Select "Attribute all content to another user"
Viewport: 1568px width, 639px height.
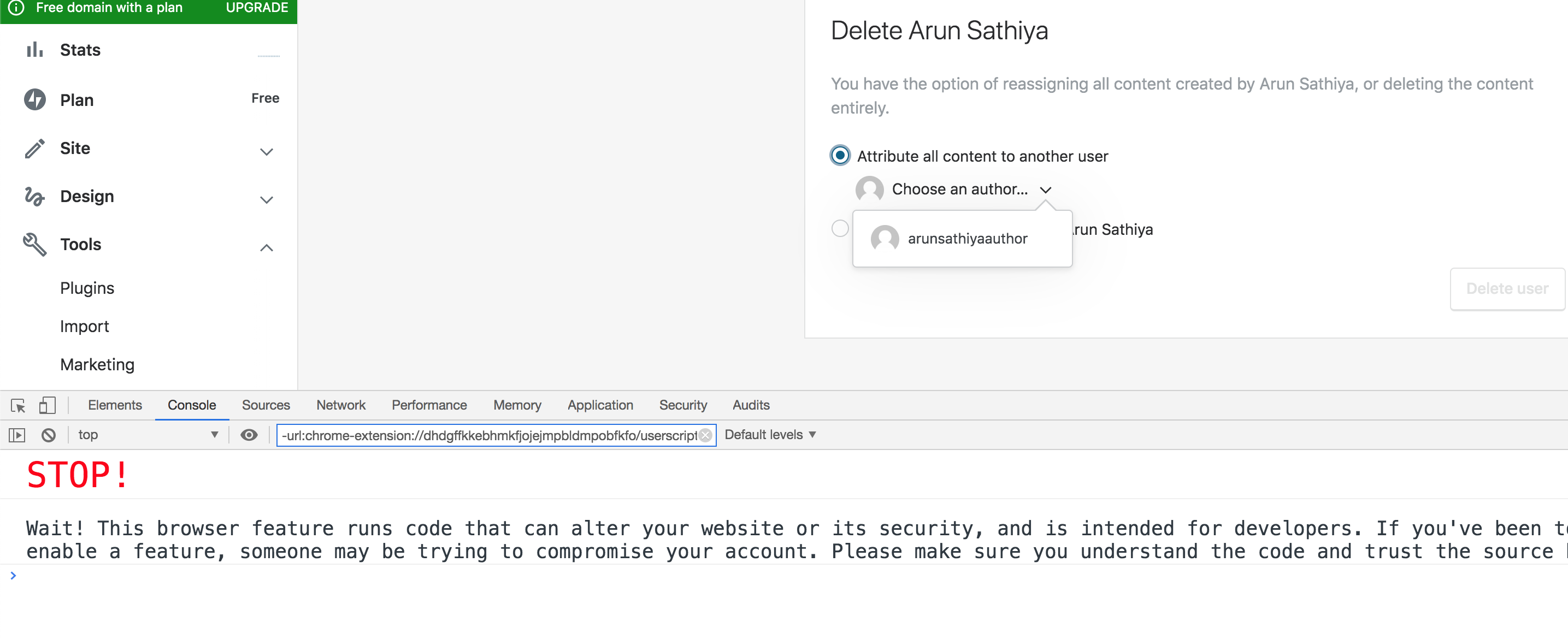[839, 155]
